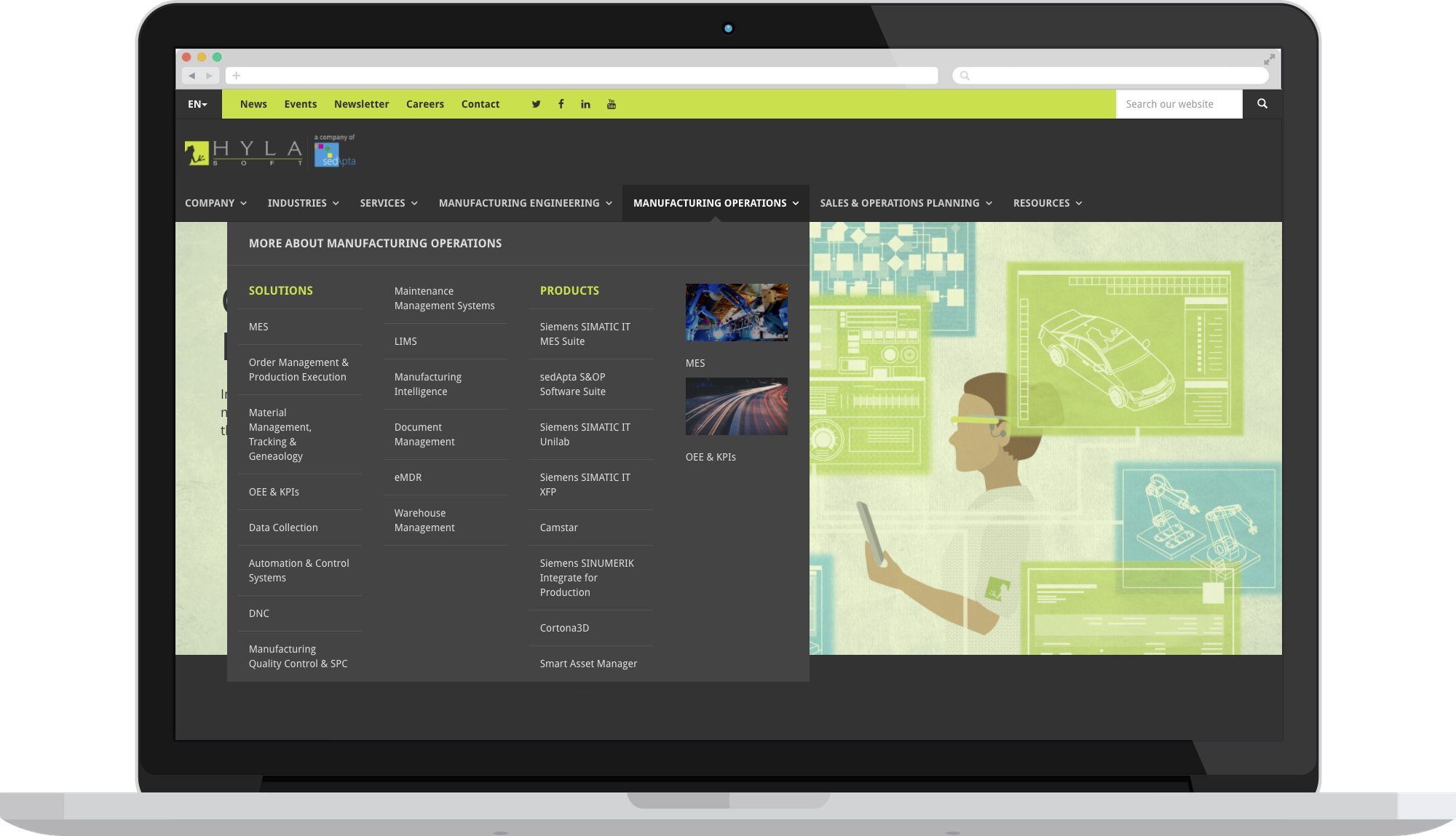Screen dimensions: 1456x836
Task: Click browser forward arrow
Action: [x=210, y=76]
